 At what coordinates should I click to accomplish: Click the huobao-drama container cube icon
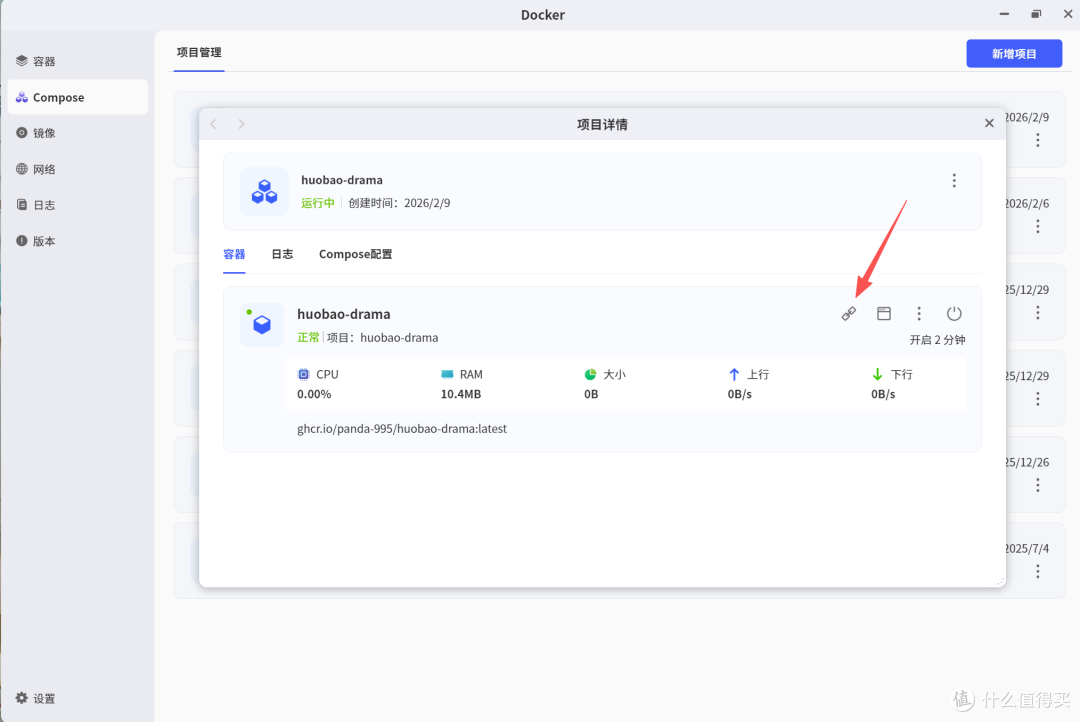pyautogui.click(x=262, y=324)
